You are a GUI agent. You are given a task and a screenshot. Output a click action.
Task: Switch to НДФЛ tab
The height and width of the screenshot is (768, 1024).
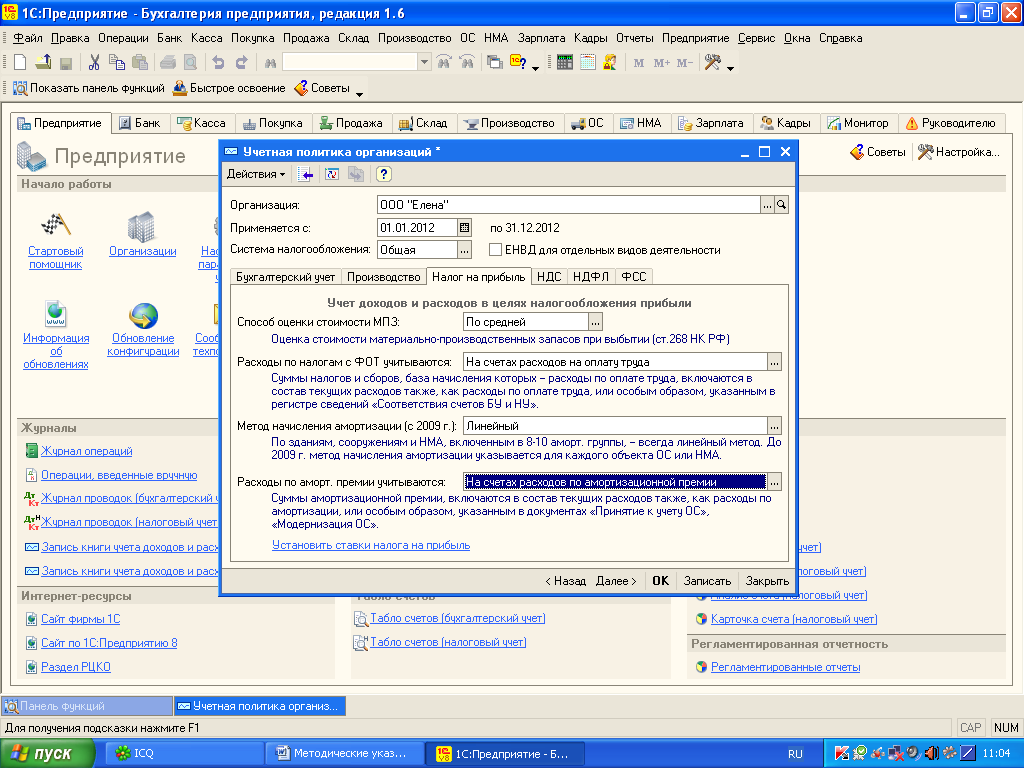[x=591, y=277]
